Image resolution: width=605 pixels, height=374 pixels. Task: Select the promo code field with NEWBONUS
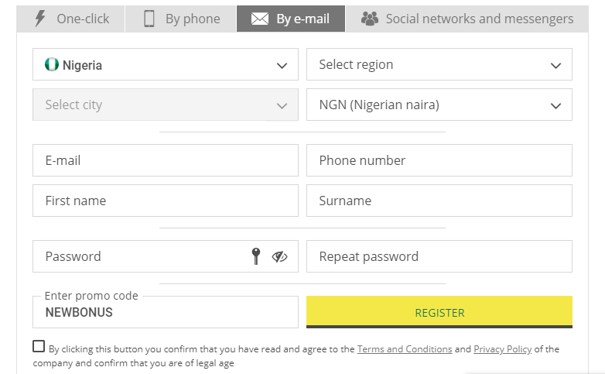coord(166,312)
